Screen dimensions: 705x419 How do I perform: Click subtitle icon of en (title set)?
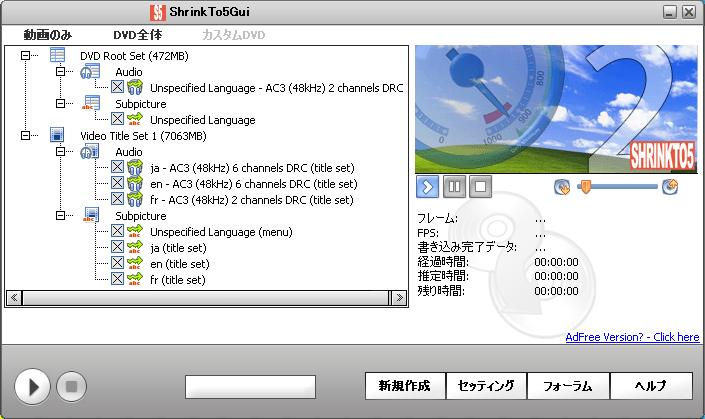pyautogui.click(x=135, y=263)
